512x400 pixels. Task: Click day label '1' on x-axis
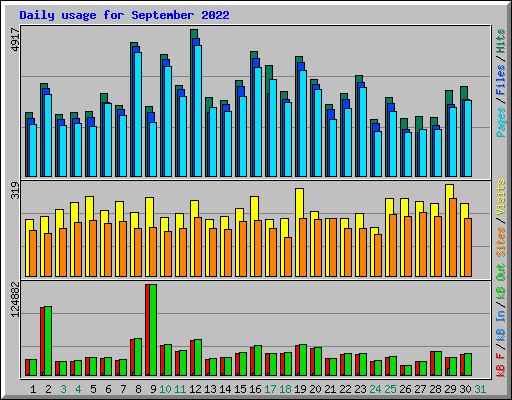(x=33, y=389)
